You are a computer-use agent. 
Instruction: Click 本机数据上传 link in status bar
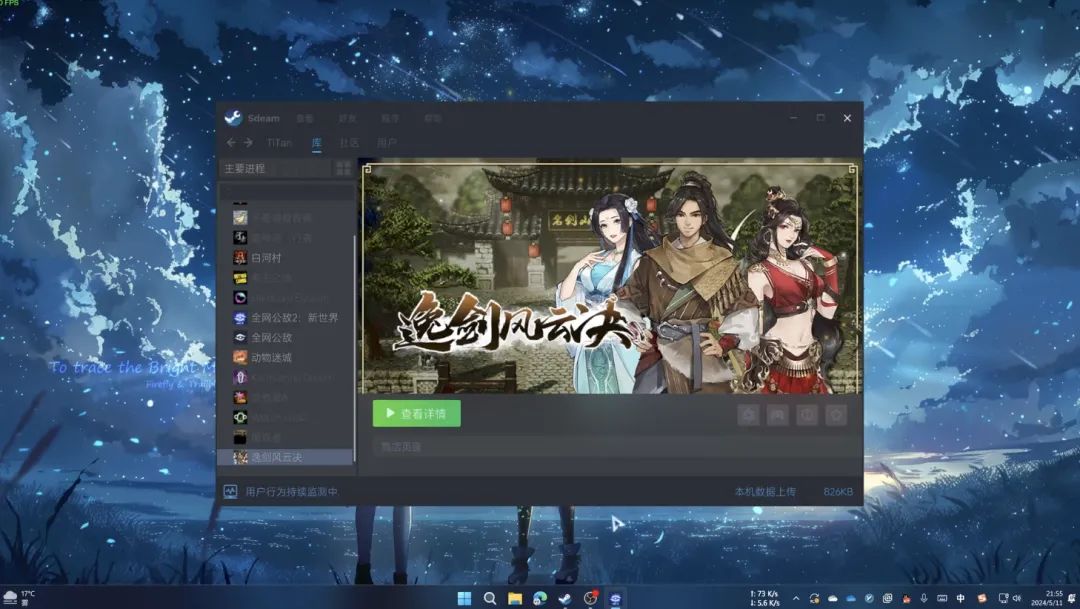tap(765, 491)
